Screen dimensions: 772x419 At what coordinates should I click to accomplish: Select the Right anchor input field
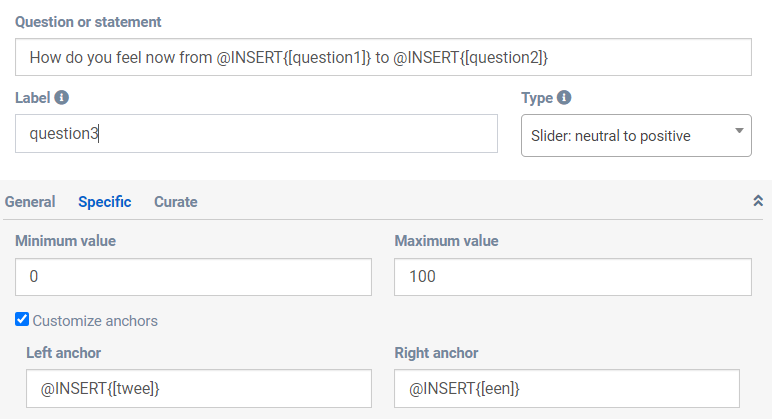(x=567, y=388)
